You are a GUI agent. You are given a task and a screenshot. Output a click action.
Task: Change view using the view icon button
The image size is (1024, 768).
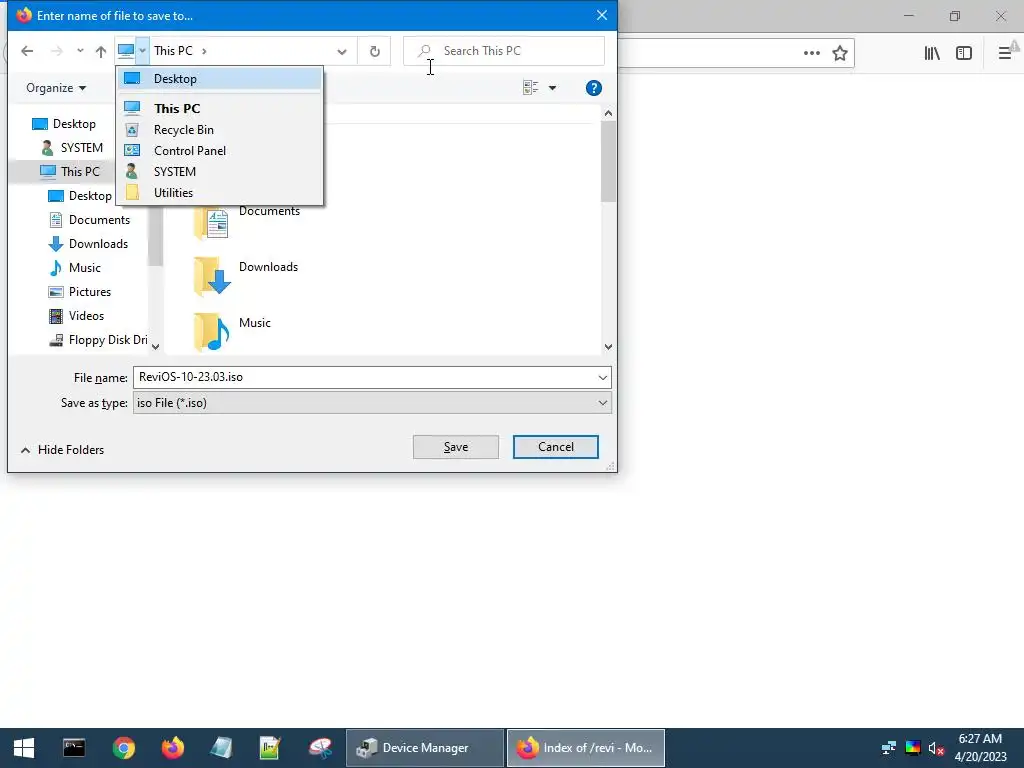(530, 88)
